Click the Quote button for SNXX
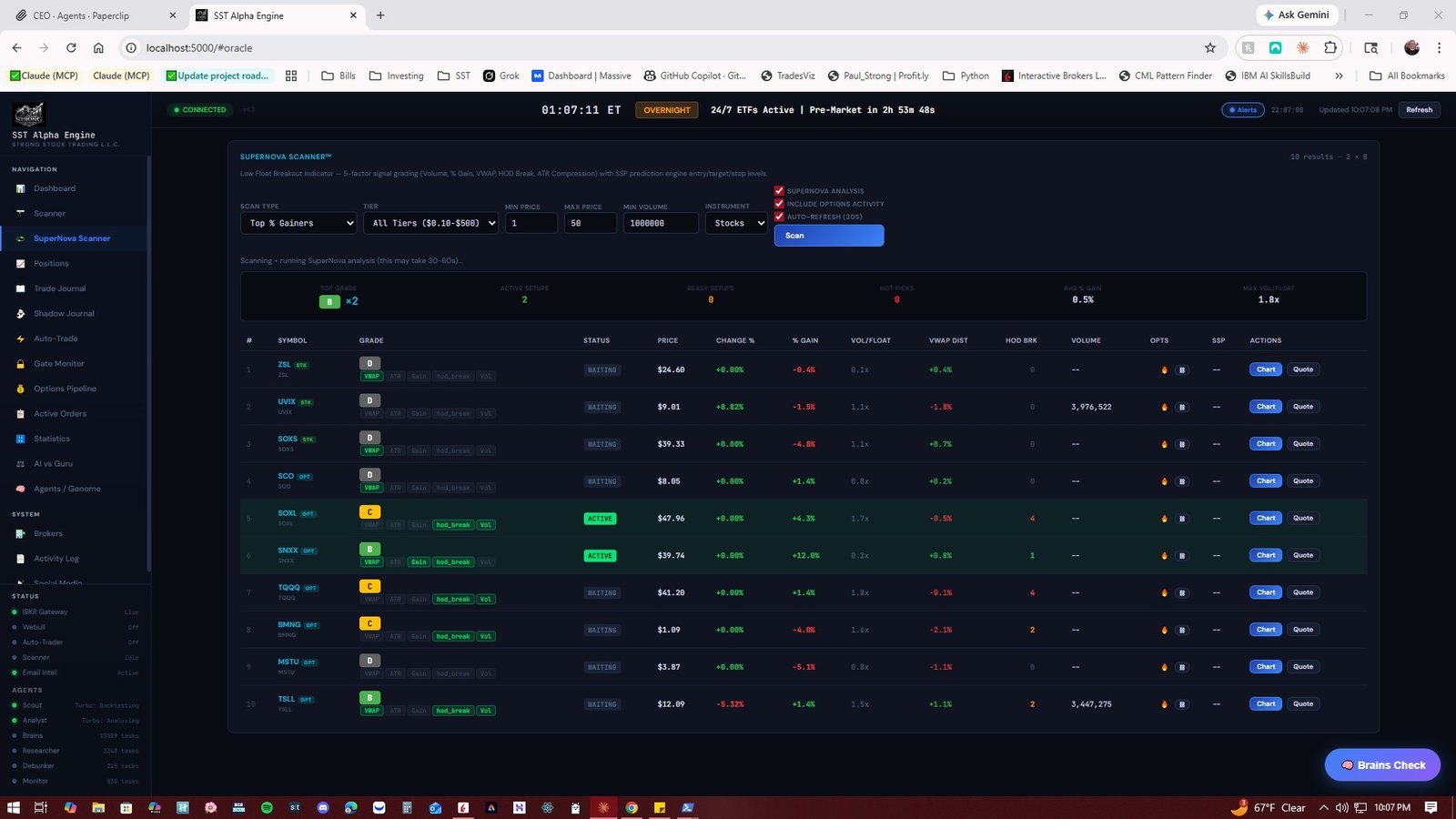The image size is (1456, 819). (x=1303, y=555)
